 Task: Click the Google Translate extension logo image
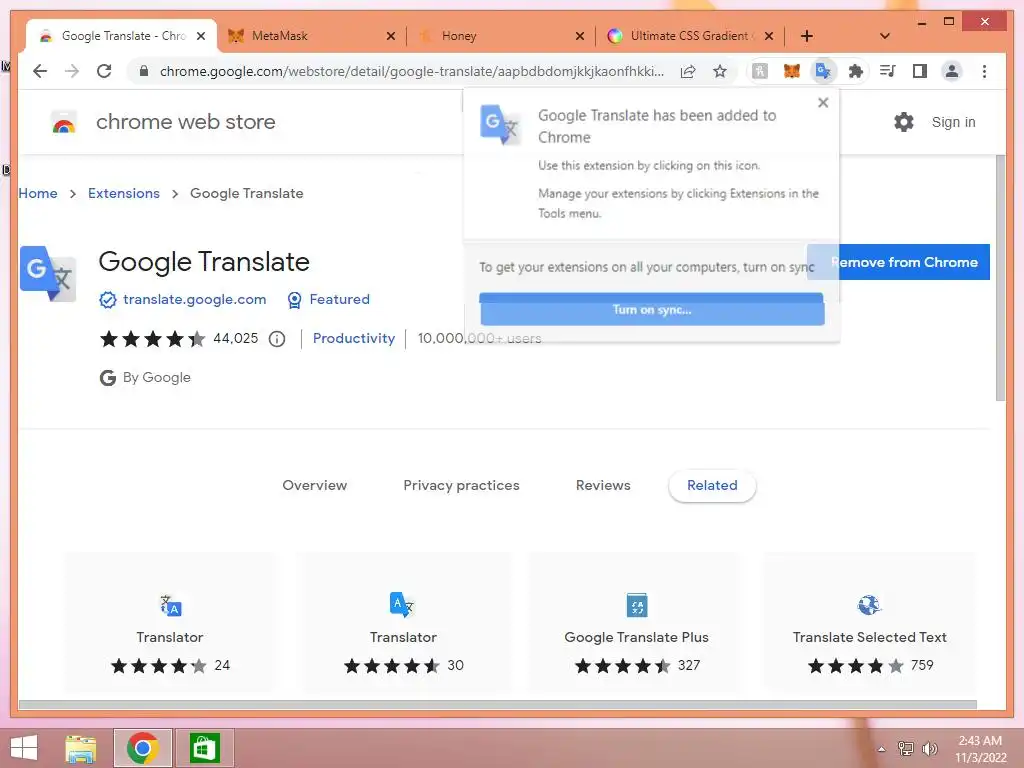[x=48, y=274]
